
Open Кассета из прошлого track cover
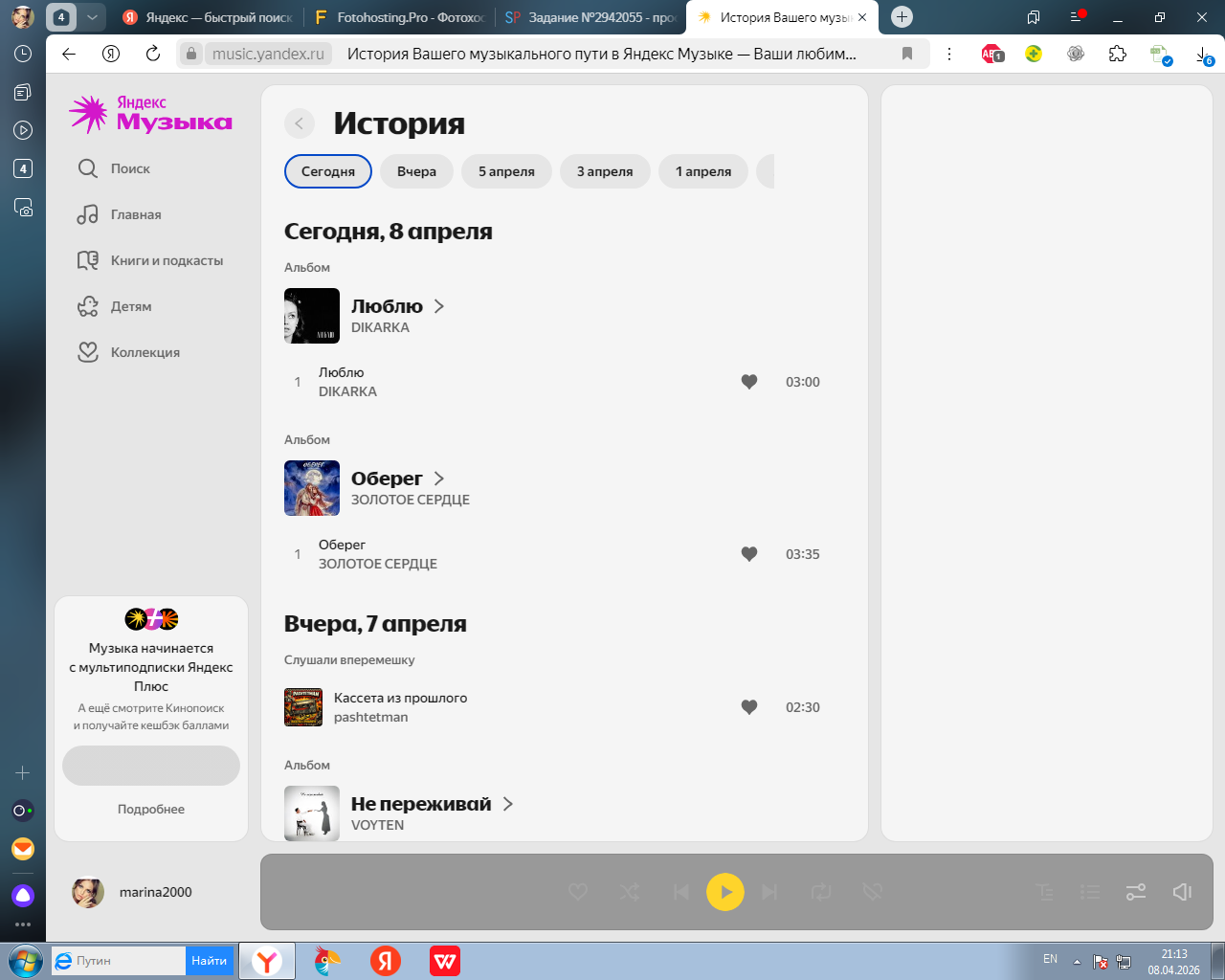(x=303, y=707)
